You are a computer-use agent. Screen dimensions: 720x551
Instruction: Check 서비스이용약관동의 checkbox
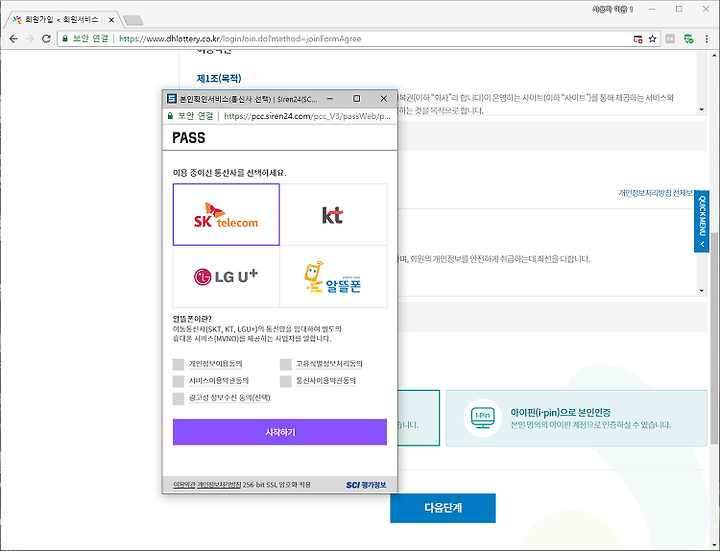tap(179, 382)
